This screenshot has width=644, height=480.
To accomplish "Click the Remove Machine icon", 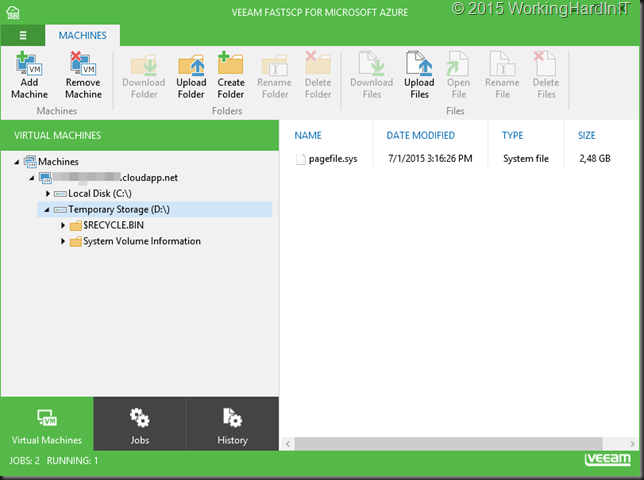I will coord(83,64).
